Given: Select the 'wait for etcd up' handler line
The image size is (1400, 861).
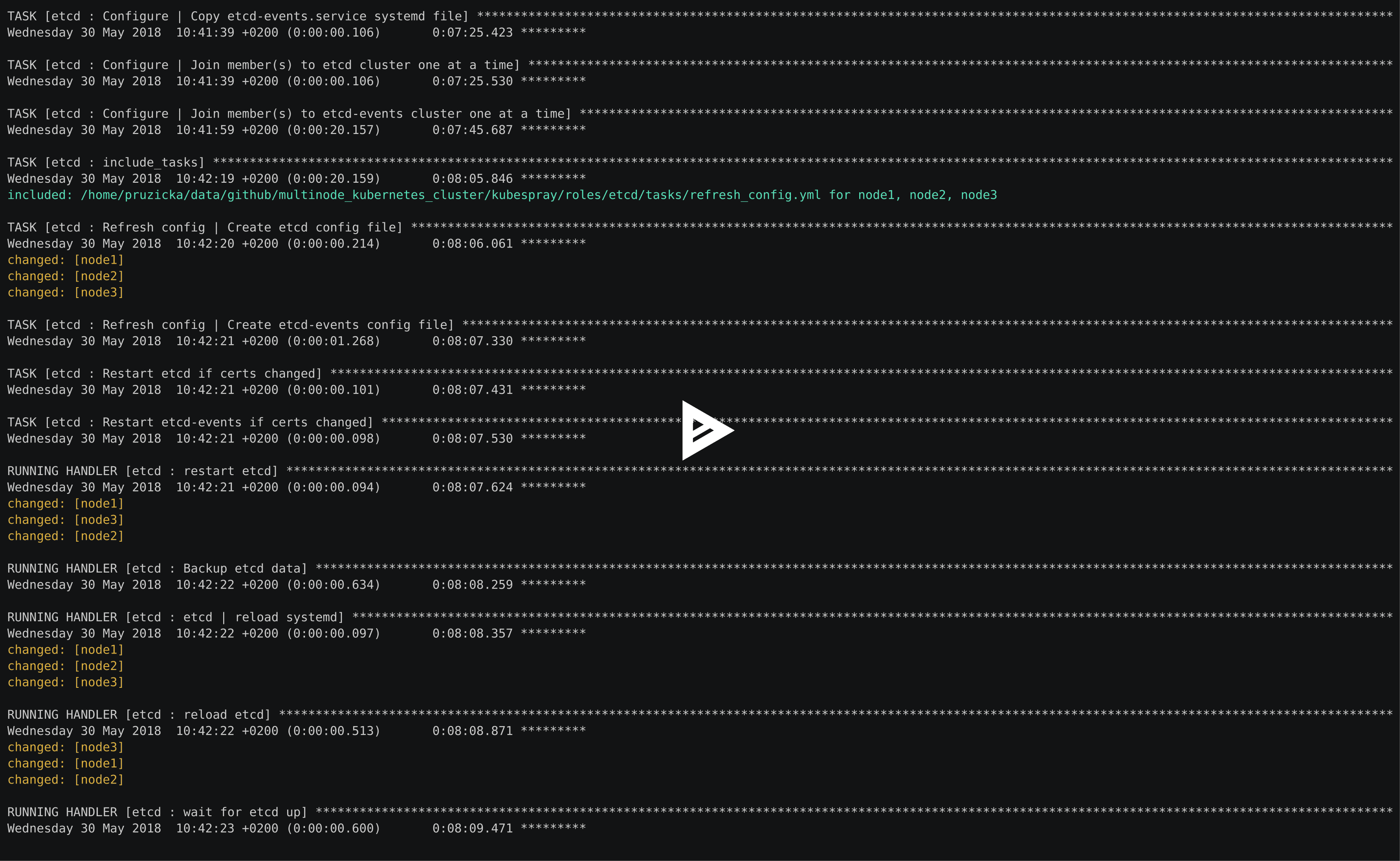Looking at the screenshot, I should click(700, 812).
